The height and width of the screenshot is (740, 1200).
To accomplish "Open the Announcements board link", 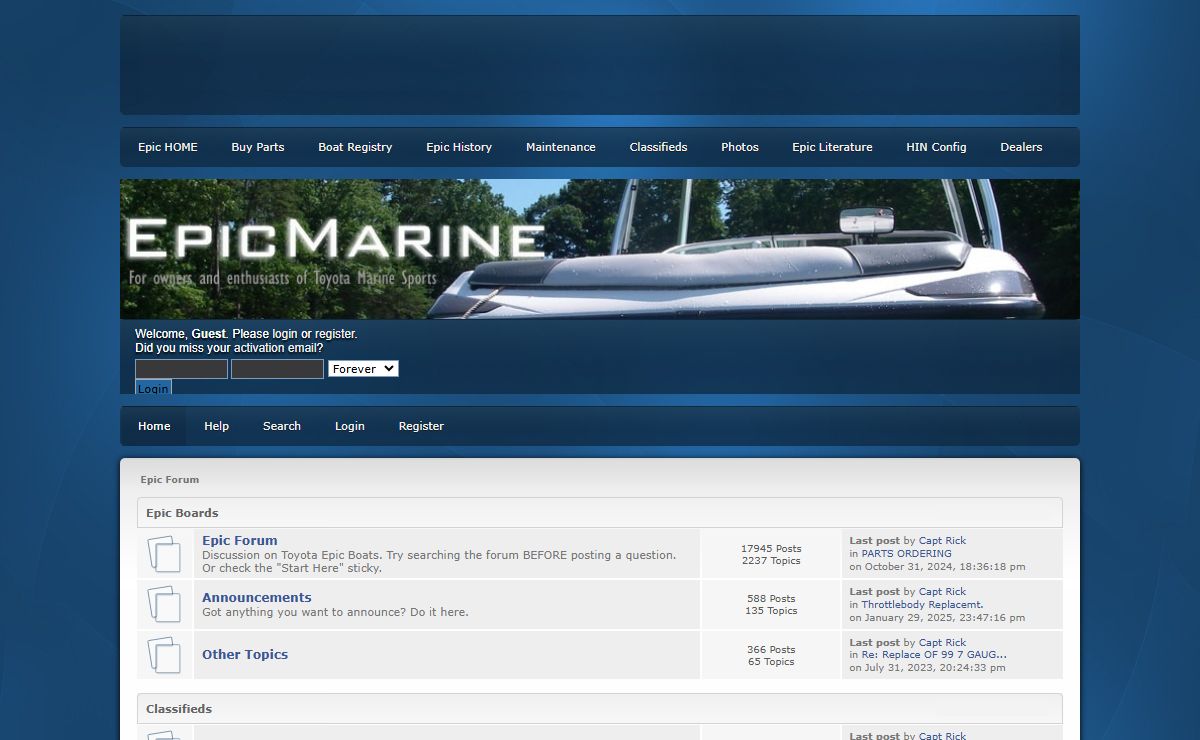I will pos(257,597).
